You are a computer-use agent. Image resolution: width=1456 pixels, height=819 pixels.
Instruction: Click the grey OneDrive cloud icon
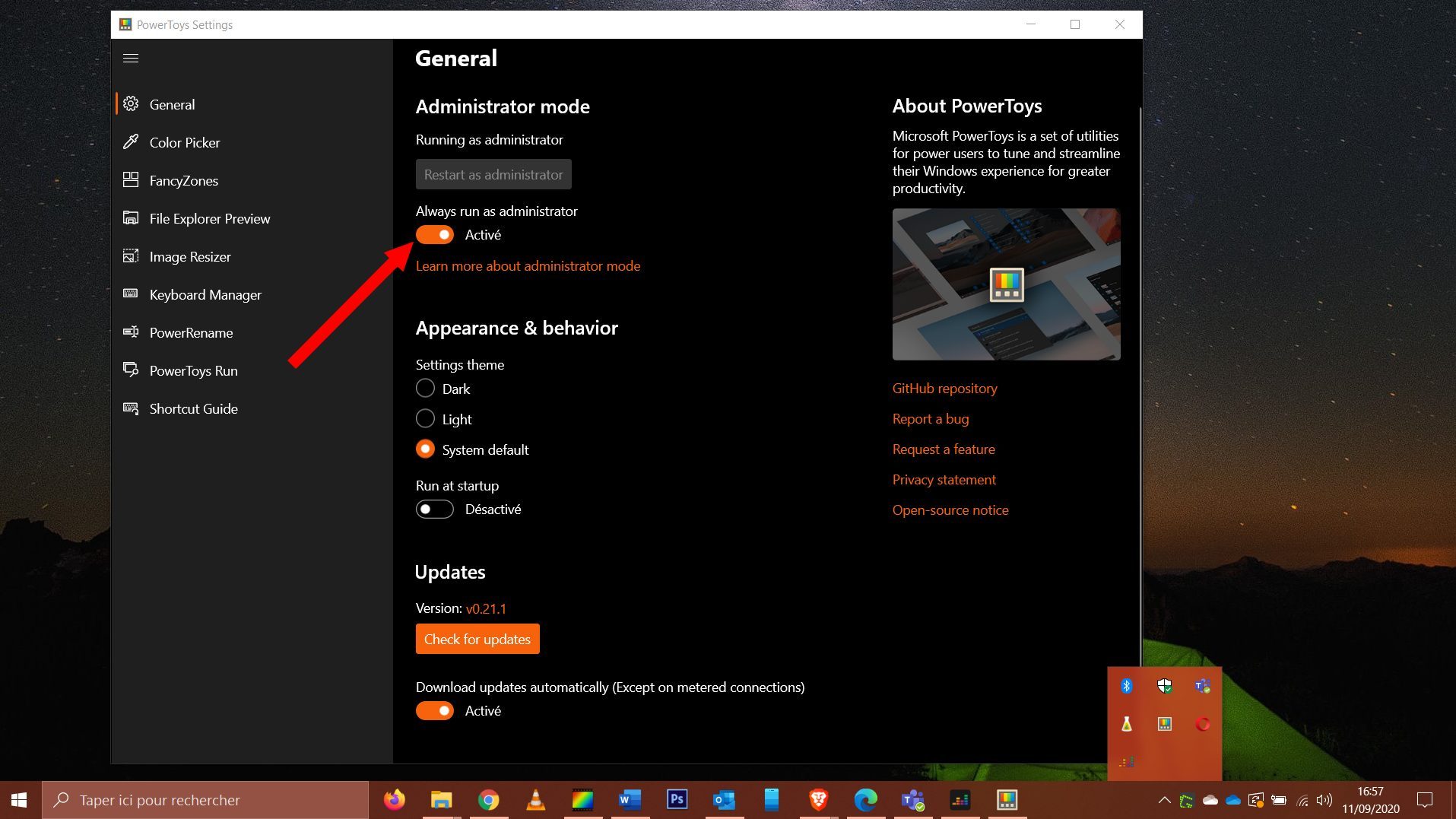[x=1210, y=800]
